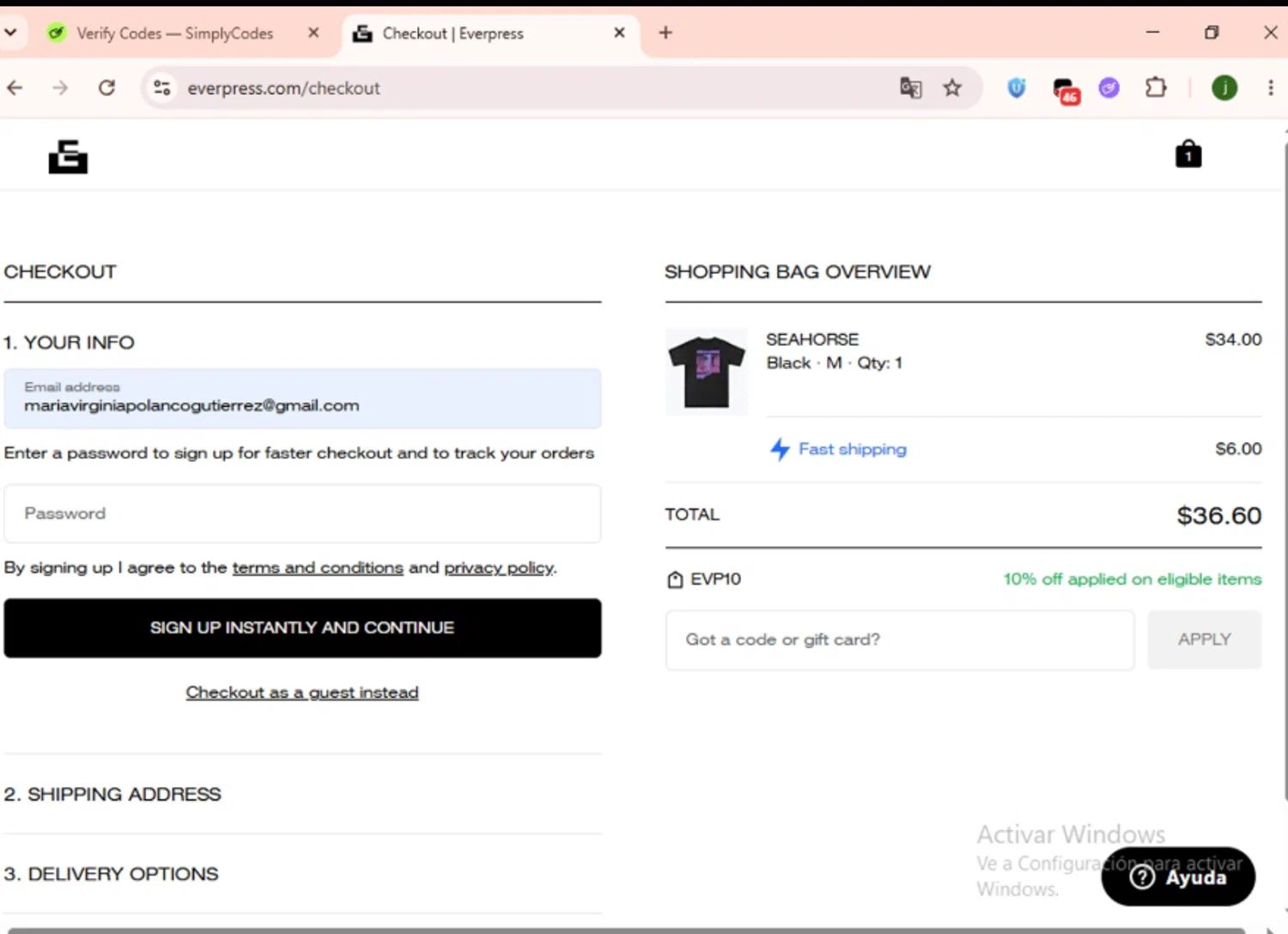Click the APPLY button
The width and height of the screenshot is (1288, 934).
tap(1205, 640)
